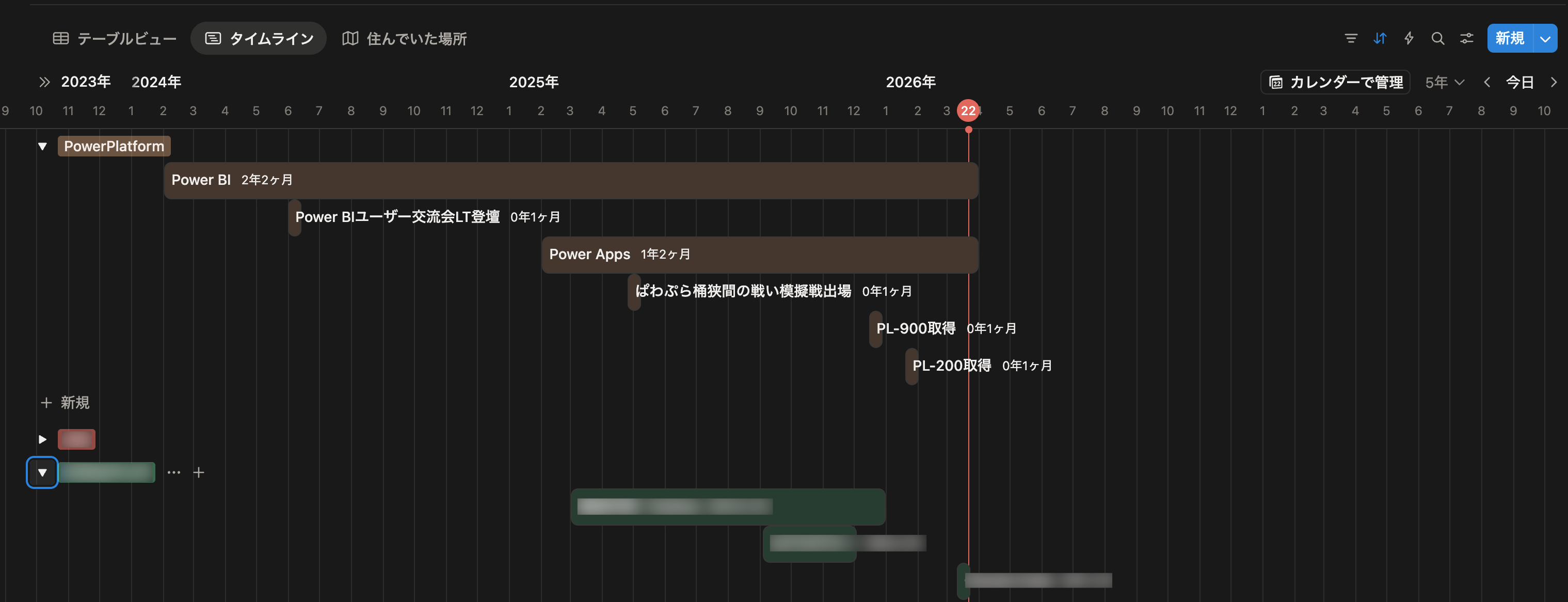Collapse the green-tagged group triangle

43,472
